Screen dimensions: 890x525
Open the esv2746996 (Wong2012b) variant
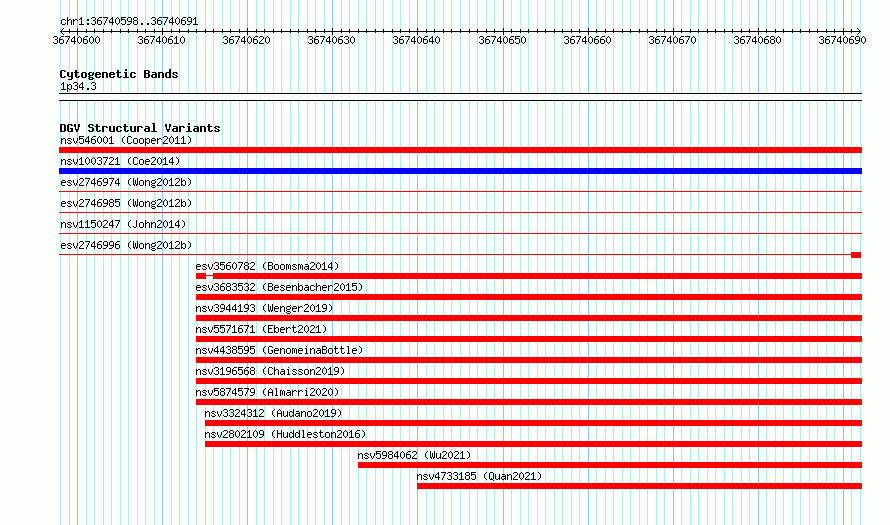[126, 245]
